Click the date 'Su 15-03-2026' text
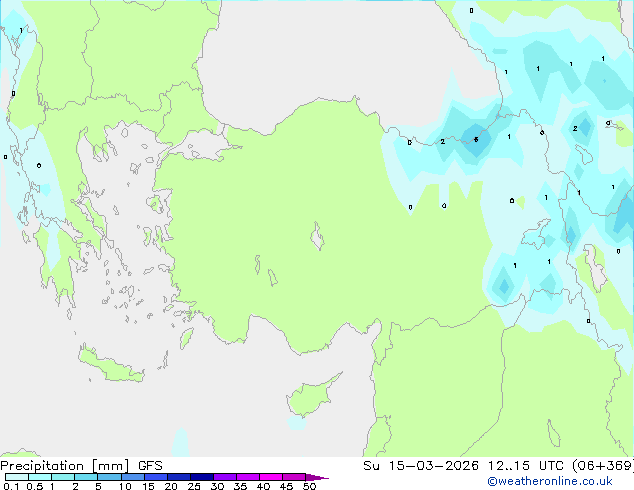 421,466
